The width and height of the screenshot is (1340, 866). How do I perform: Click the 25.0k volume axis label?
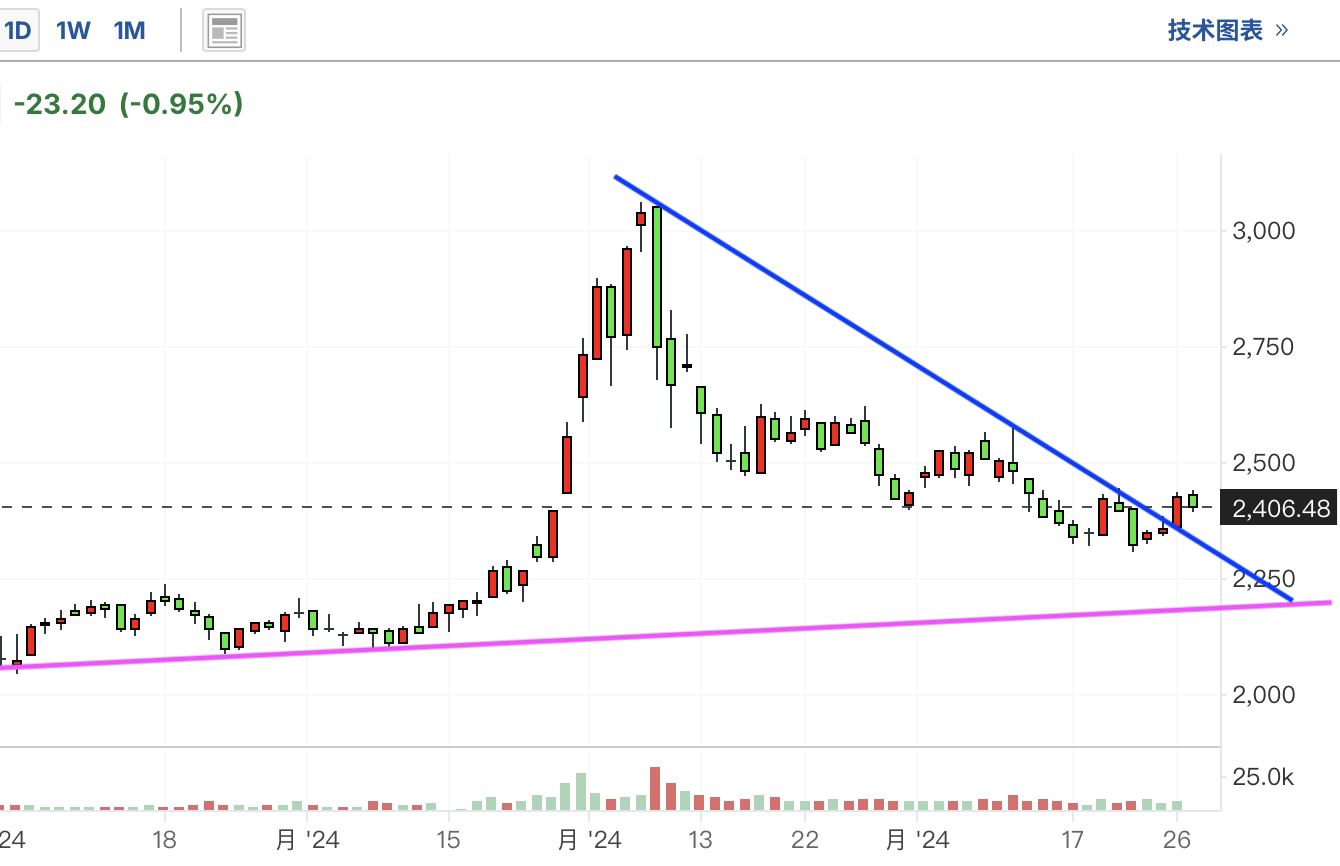click(1262, 776)
